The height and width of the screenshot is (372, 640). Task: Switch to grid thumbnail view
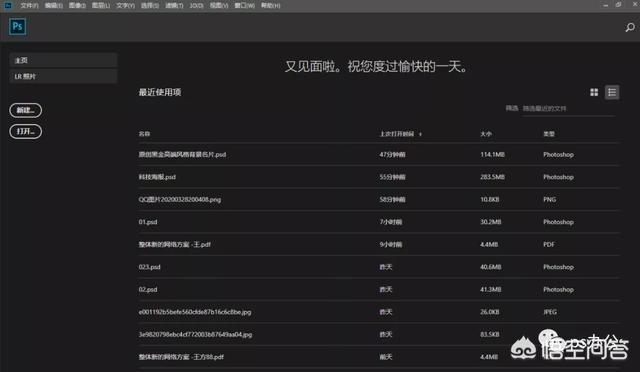594,92
